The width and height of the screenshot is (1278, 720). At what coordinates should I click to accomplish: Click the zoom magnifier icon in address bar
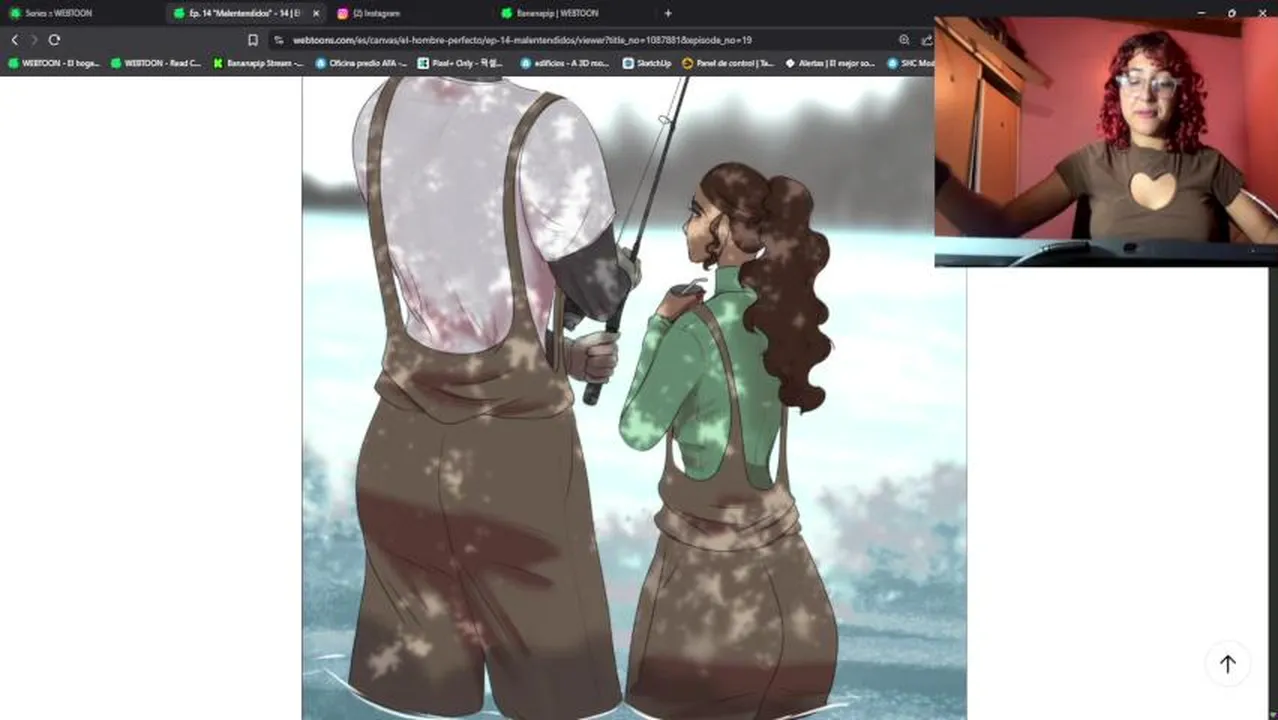(904, 40)
